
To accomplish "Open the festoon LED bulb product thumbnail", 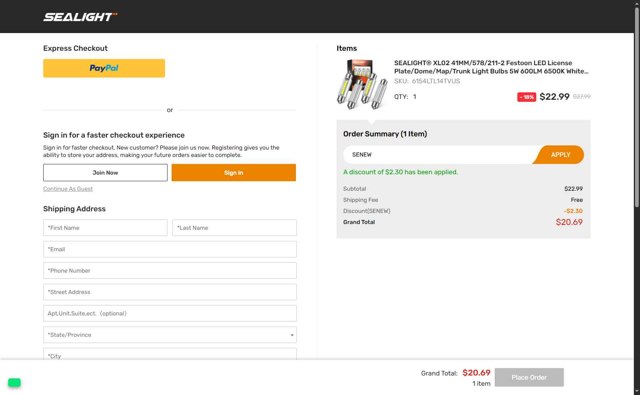I will [x=362, y=84].
